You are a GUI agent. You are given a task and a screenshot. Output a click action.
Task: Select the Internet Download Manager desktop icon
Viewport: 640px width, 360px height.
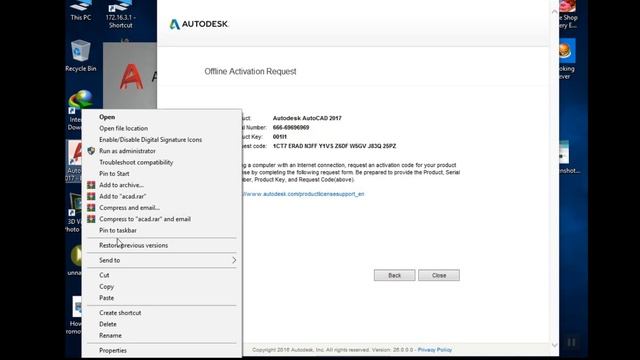click(80, 100)
